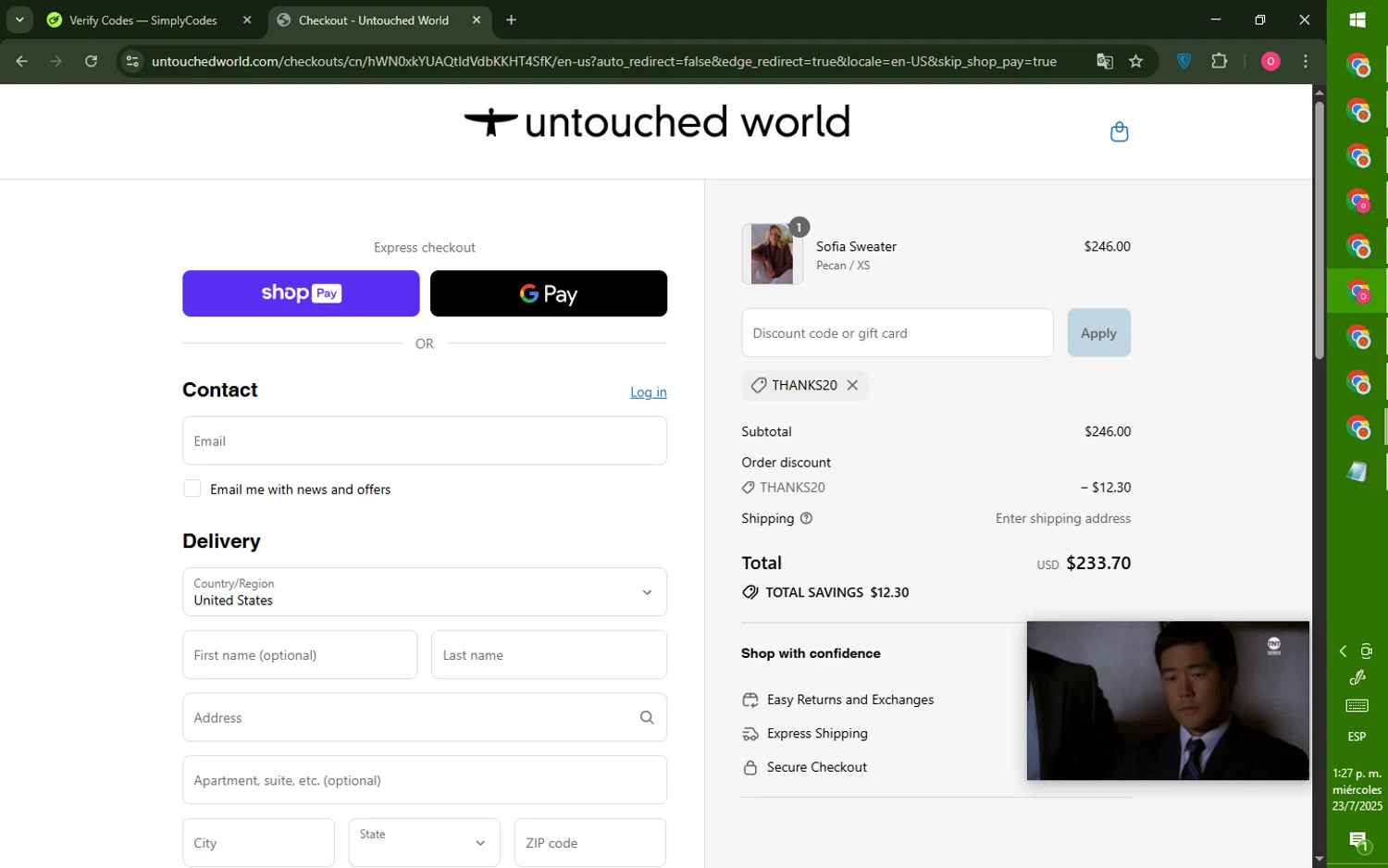Image resolution: width=1388 pixels, height=868 pixels.
Task: Select the Checkout - Untouched World tab
Action: click(374, 19)
